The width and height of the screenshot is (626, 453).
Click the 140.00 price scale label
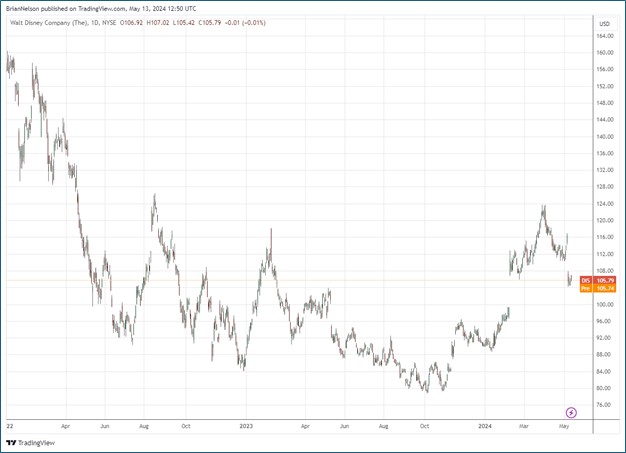point(604,136)
